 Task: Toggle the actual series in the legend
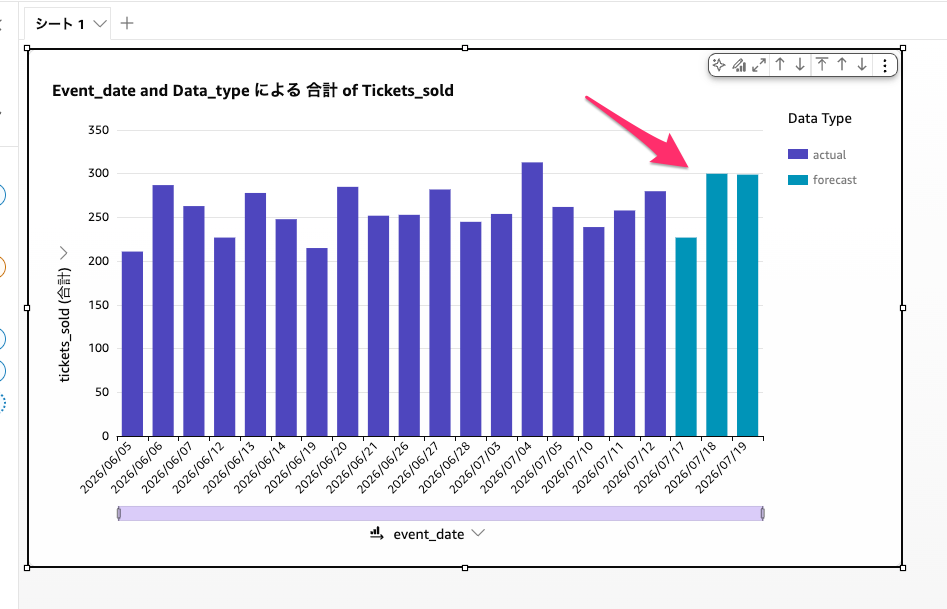[x=817, y=155]
